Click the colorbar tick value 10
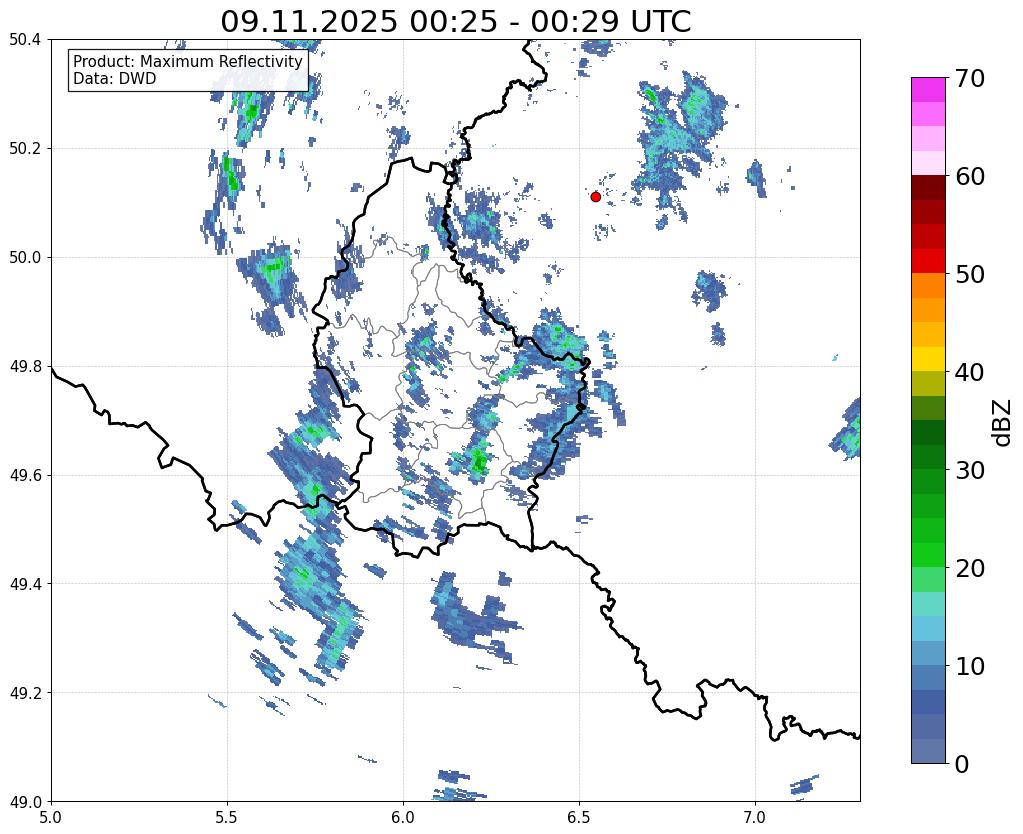This screenshot has width=1023, height=834. click(969, 666)
